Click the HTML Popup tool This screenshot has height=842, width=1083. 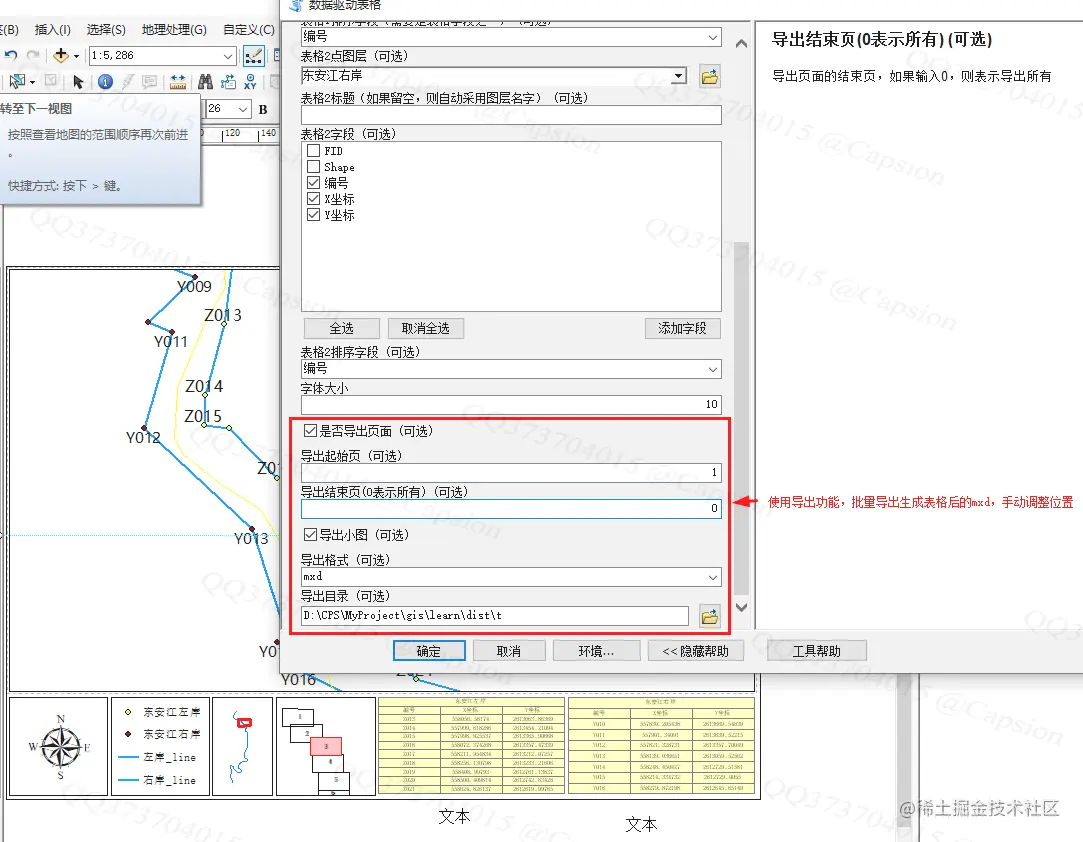(x=149, y=82)
